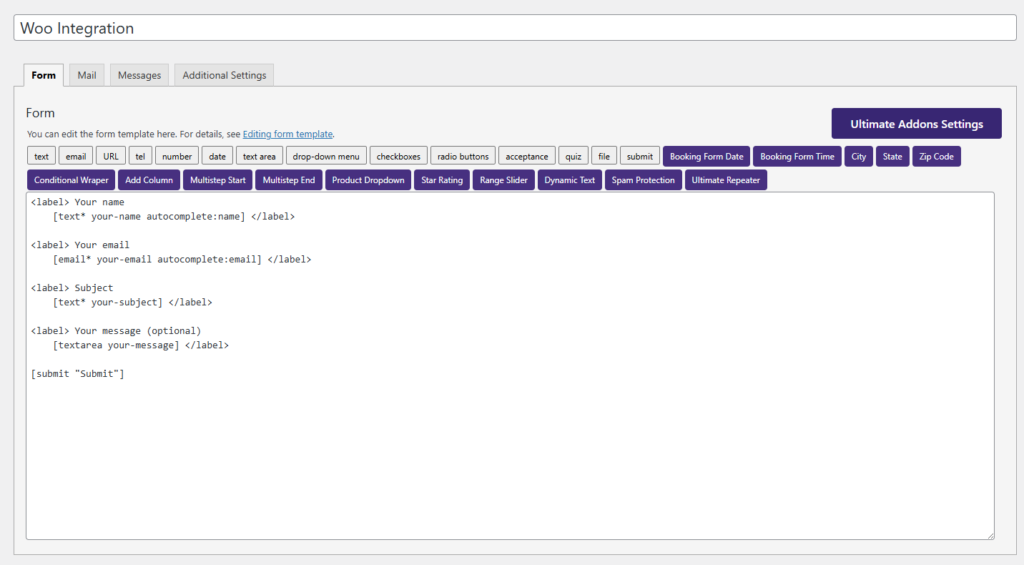1024x565 pixels.
Task: Click the Ultimate Repeater button
Action: coord(726,180)
